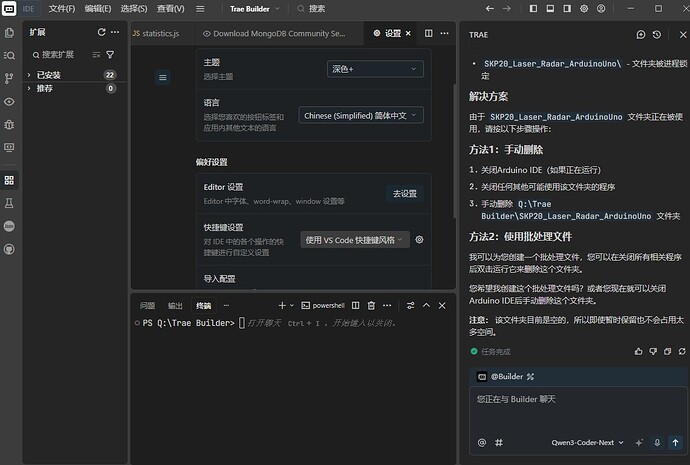Close the 设置 tab
The width and height of the screenshot is (690, 465).
coord(408,33)
